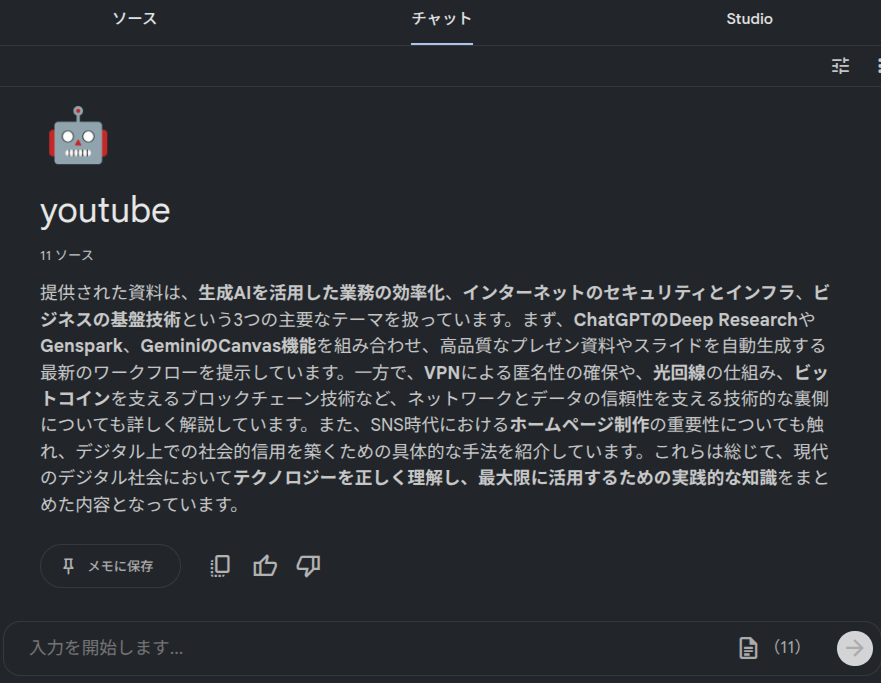This screenshot has width=881, height=683.
Task: Open the chat settings sliders icon
Action: click(x=840, y=65)
